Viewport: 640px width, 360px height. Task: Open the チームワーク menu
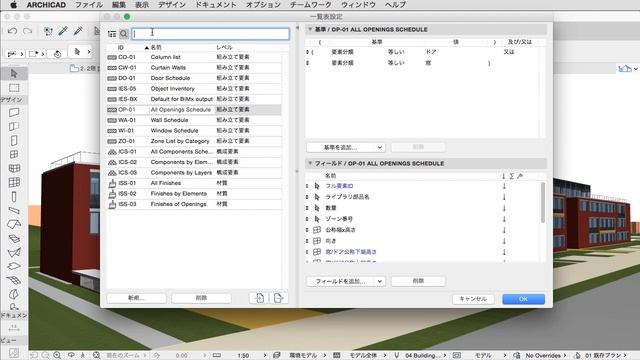(311, 5)
